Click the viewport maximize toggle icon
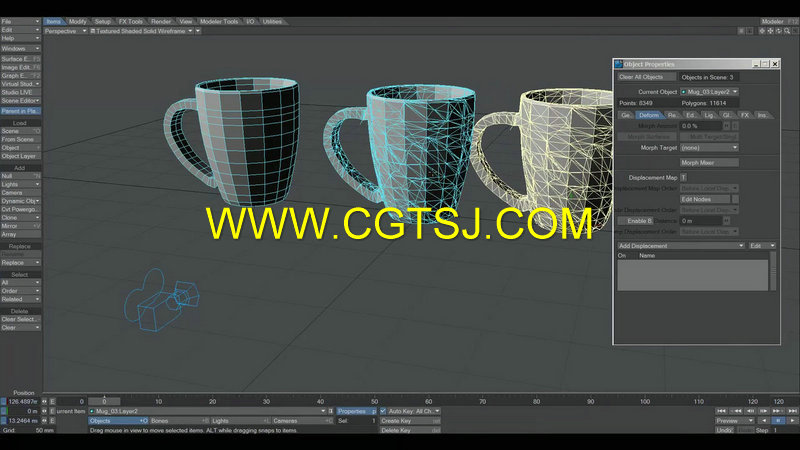The height and width of the screenshot is (450, 800). [x=795, y=31]
